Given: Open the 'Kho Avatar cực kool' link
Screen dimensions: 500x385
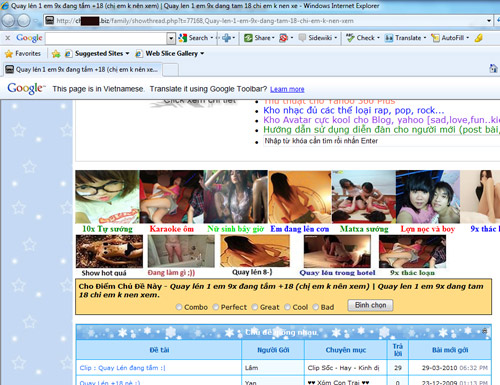Looking at the screenshot, I should (x=381, y=120).
